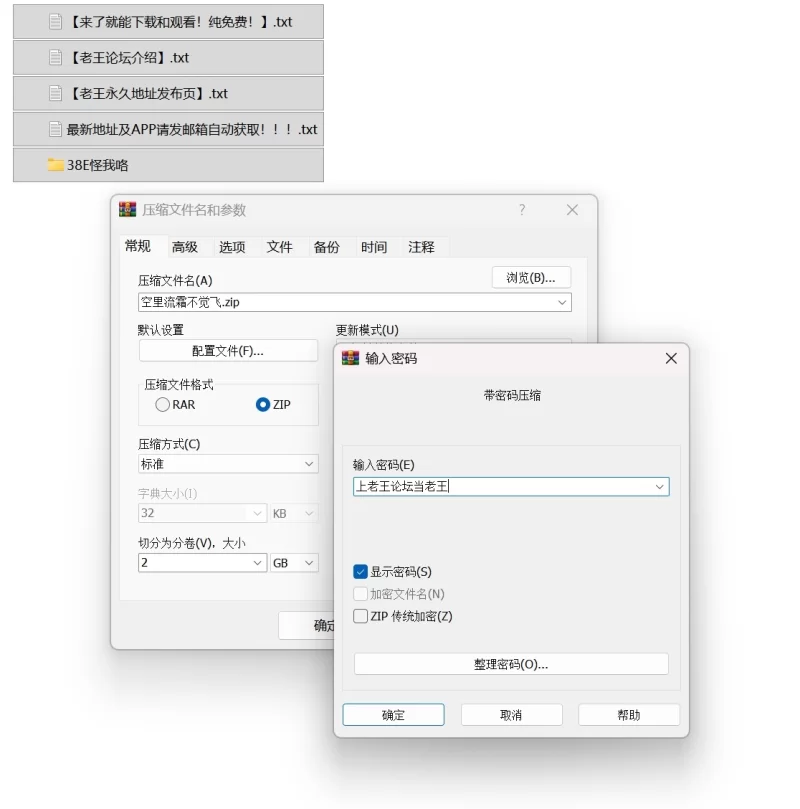Open the 注释 tab
Viewport: 800px width, 809px height.
[x=421, y=247]
